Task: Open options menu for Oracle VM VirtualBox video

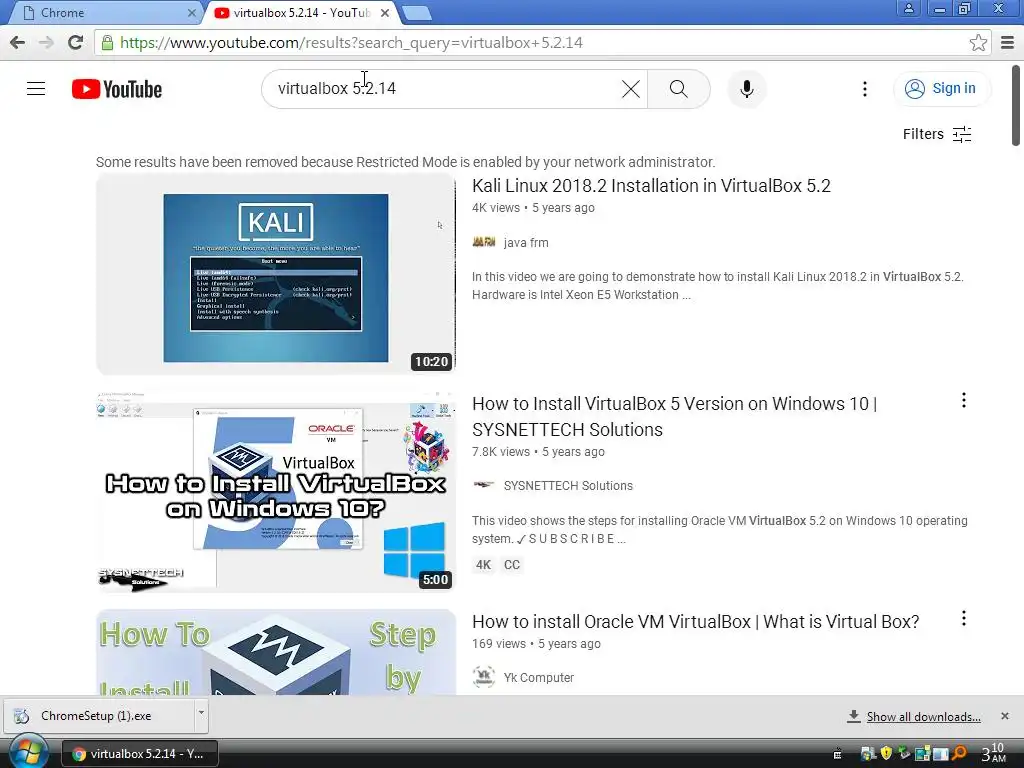Action: pos(963,618)
